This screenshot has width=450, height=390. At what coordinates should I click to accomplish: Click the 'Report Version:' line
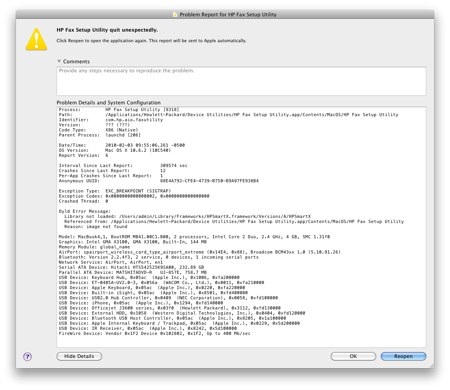pos(83,155)
